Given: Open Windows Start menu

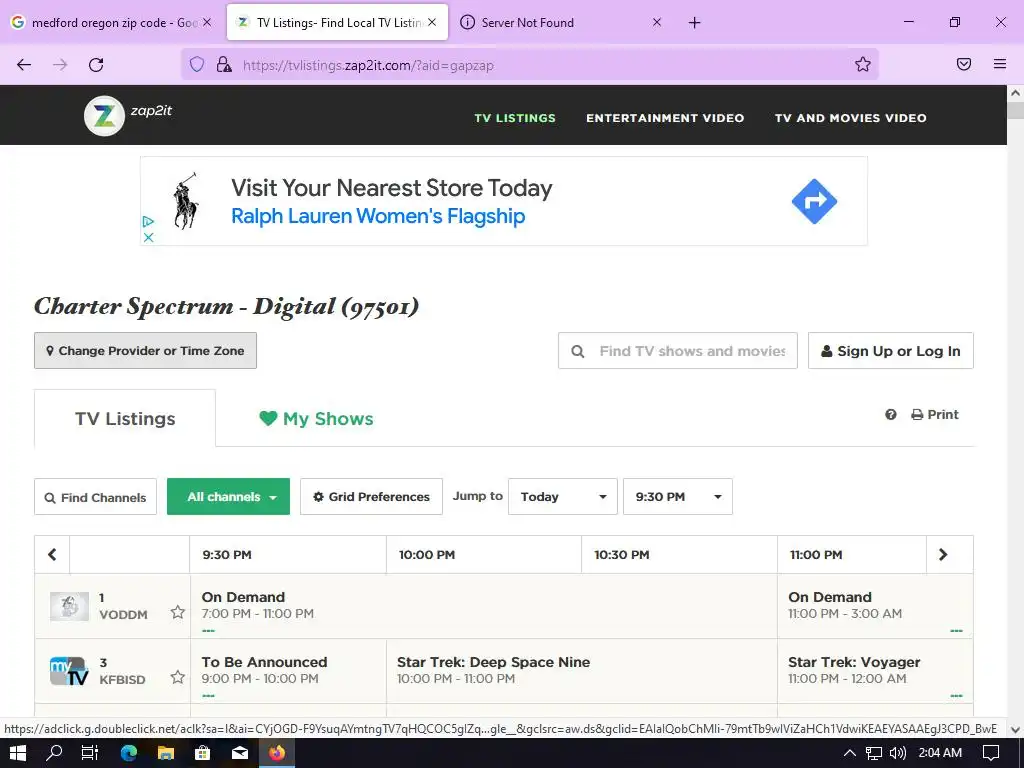Looking at the screenshot, I should (x=18, y=753).
